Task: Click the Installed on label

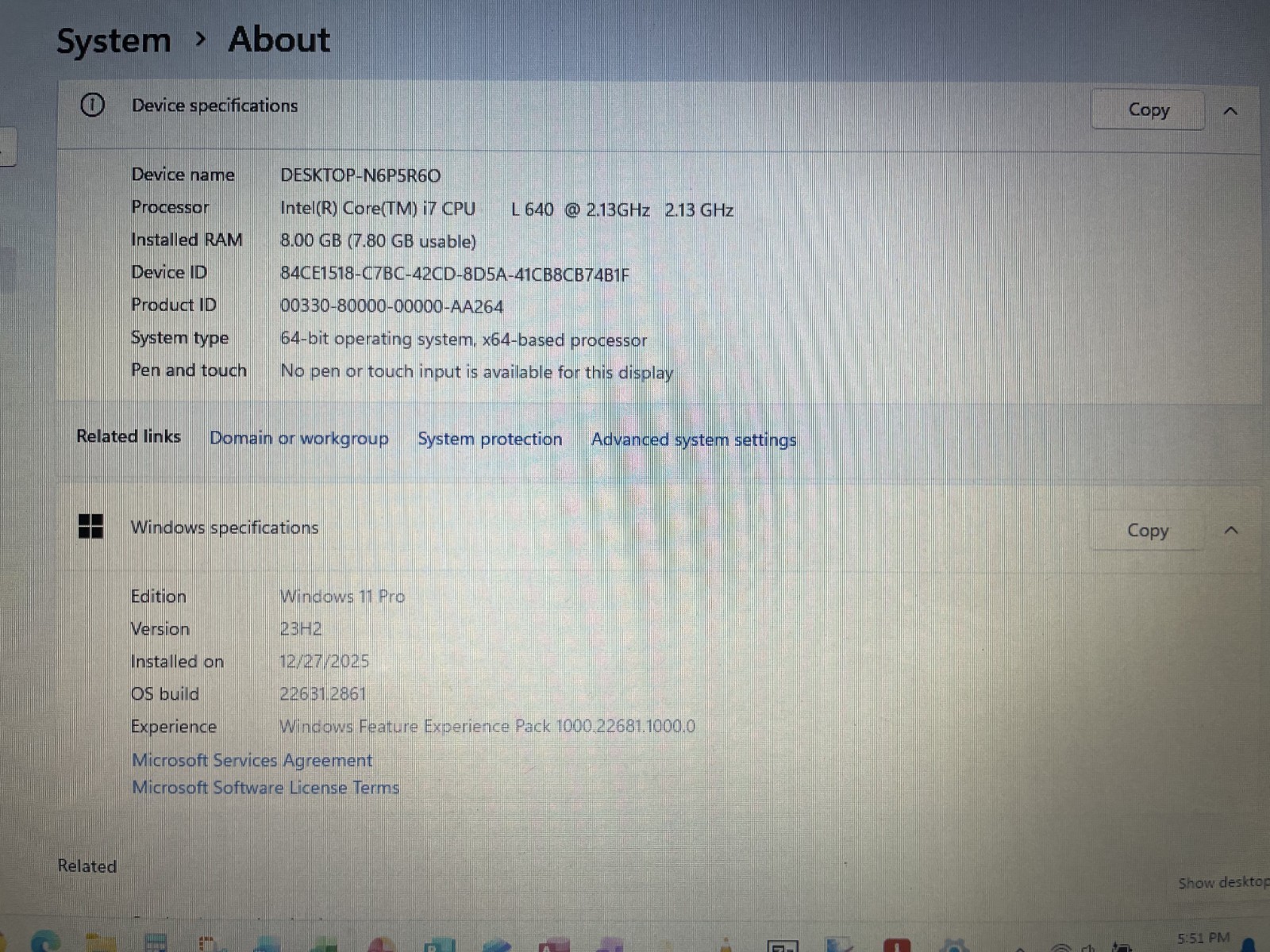Action: click(177, 661)
